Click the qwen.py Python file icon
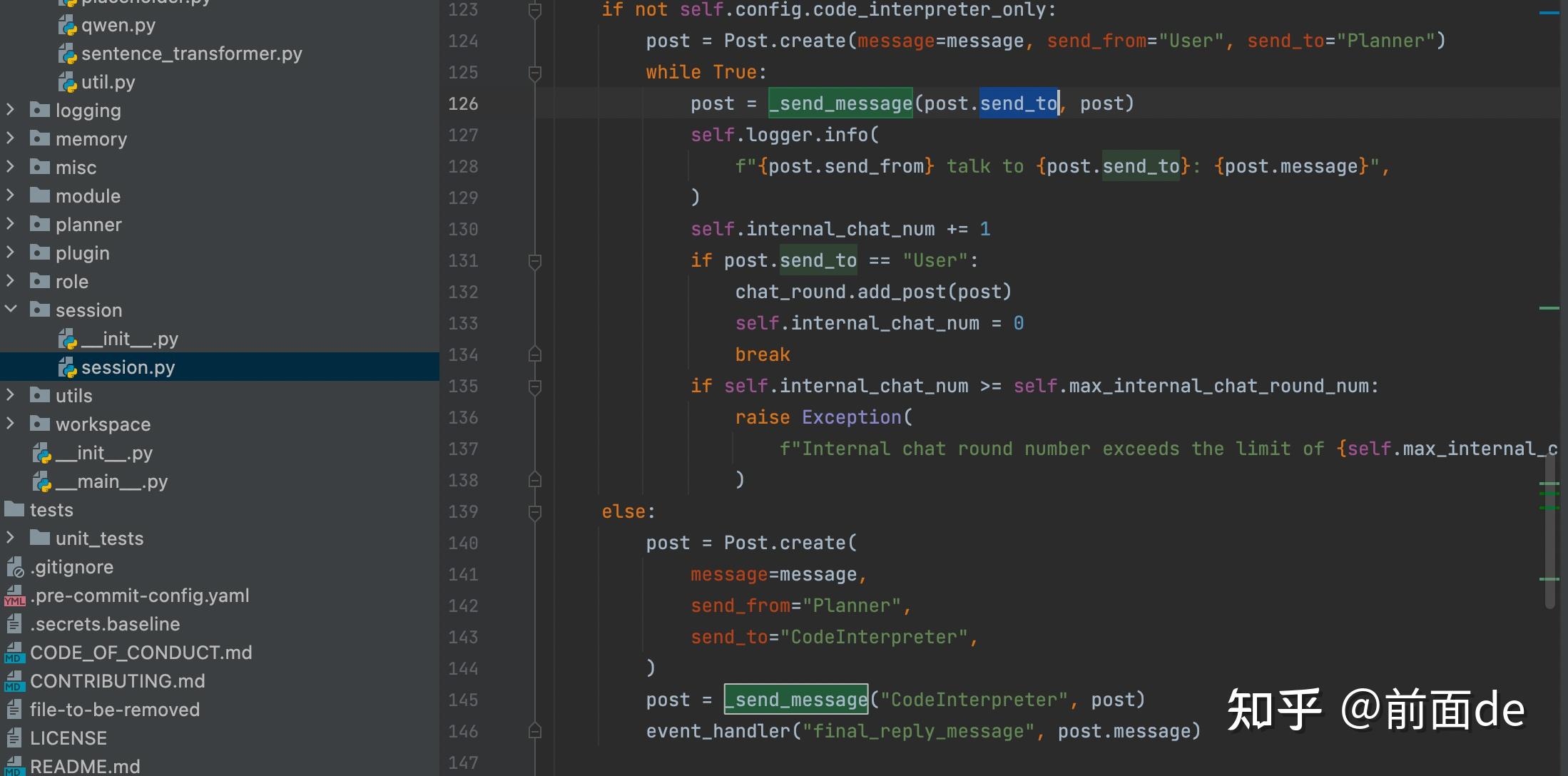The image size is (1568, 776). tap(67, 26)
